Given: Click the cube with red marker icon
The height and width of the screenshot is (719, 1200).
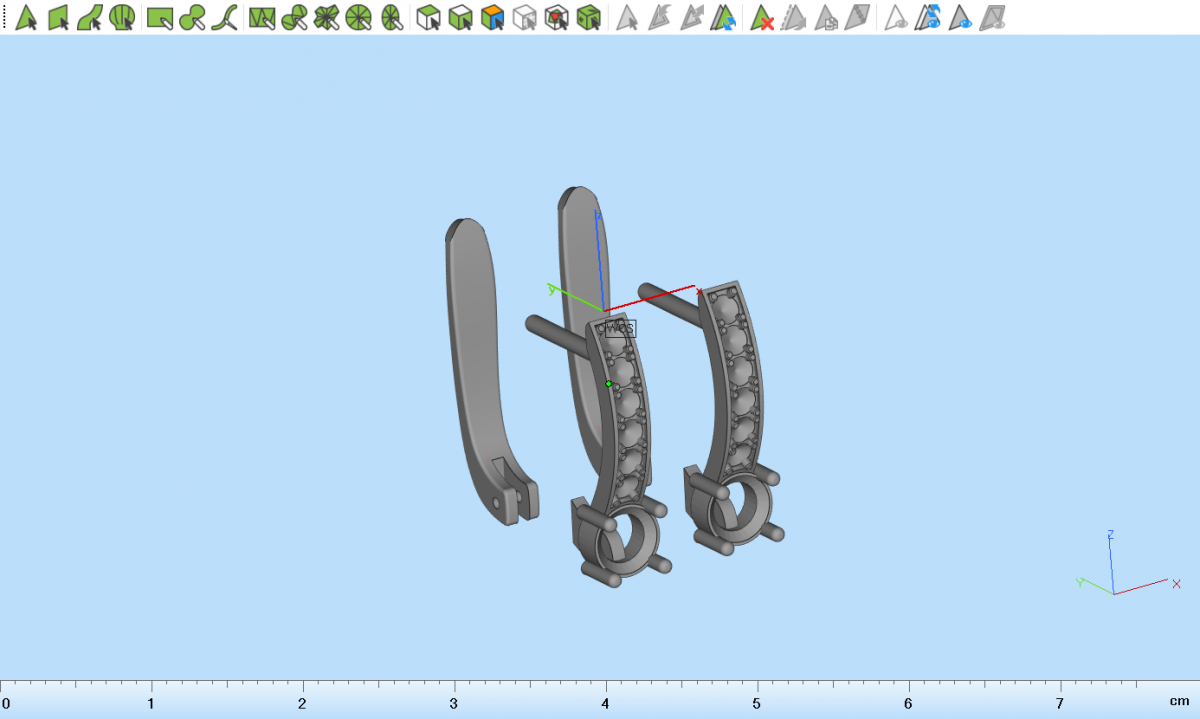Looking at the screenshot, I should (x=557, y=17).
